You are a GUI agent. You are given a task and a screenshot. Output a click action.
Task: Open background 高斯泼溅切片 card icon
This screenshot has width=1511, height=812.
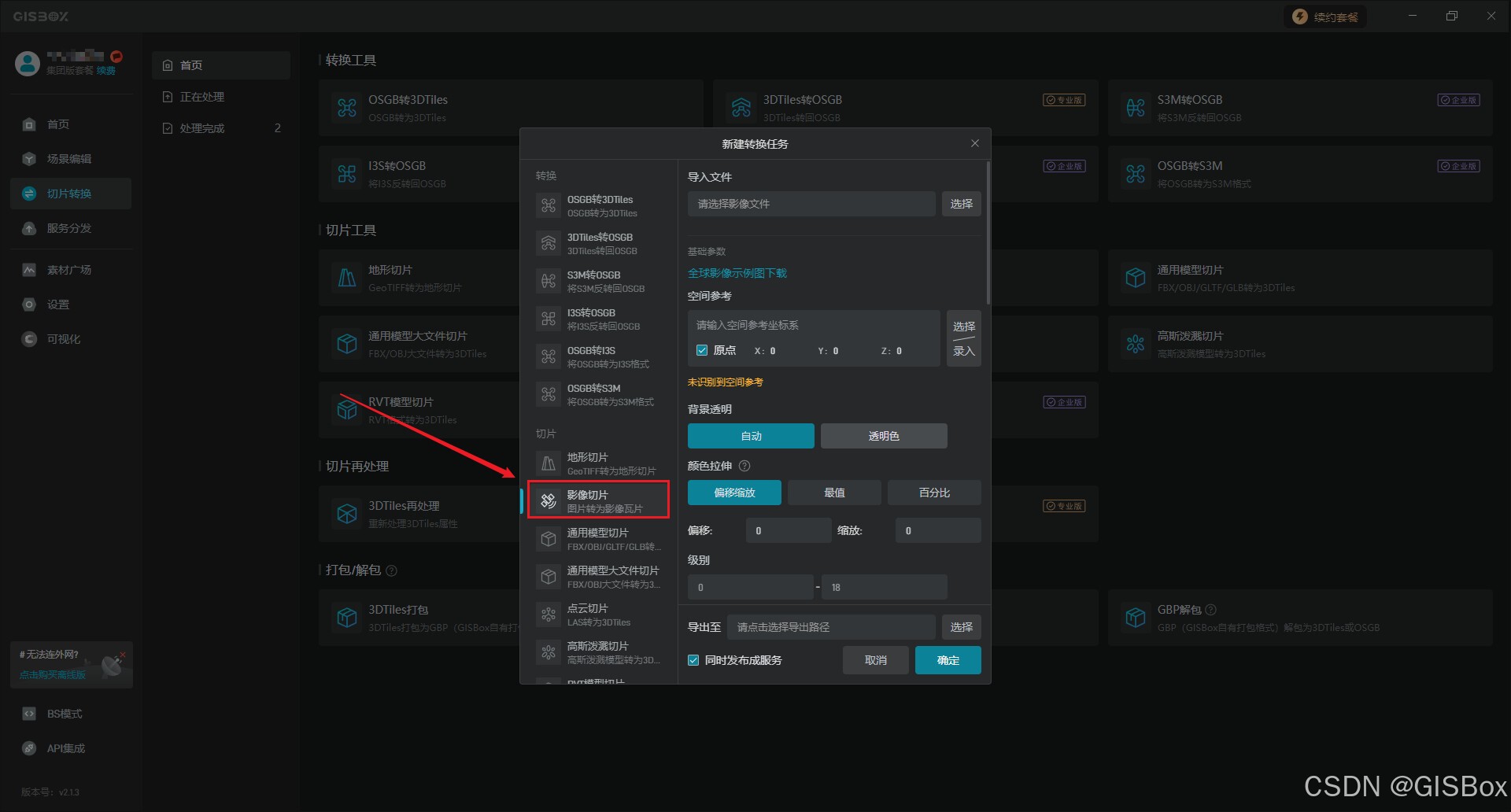tap(1136, 344)
